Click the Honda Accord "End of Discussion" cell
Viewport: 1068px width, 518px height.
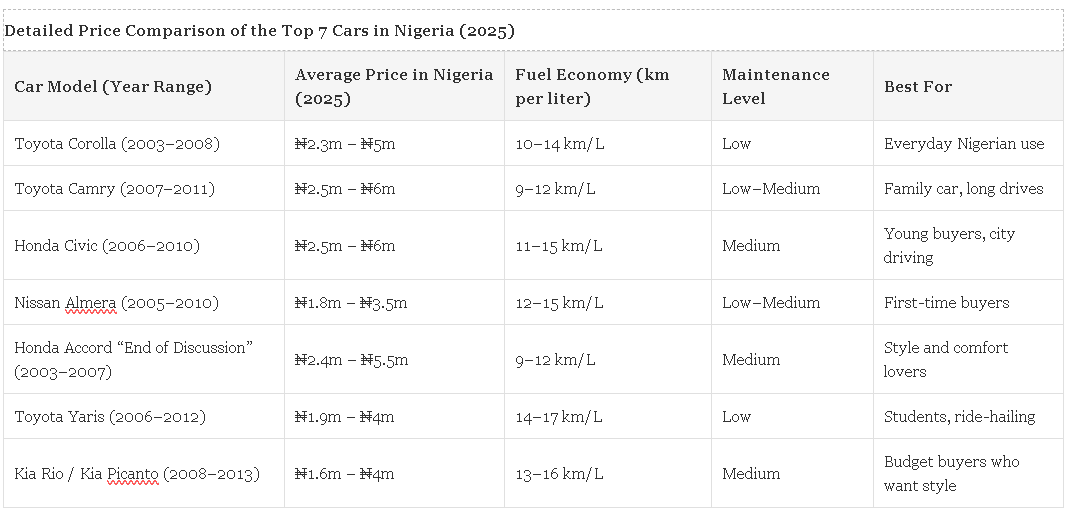click(x=133, y=359)
